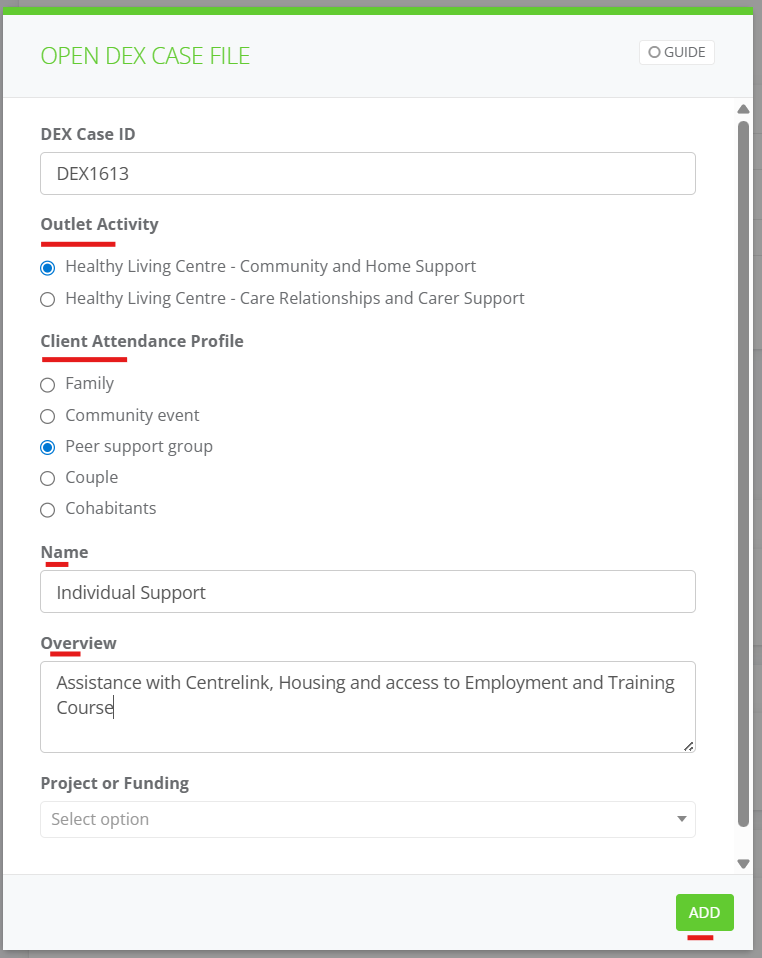Click the circle icon in GUIDE button
762x958 pixels.
[x=654, y=53]
